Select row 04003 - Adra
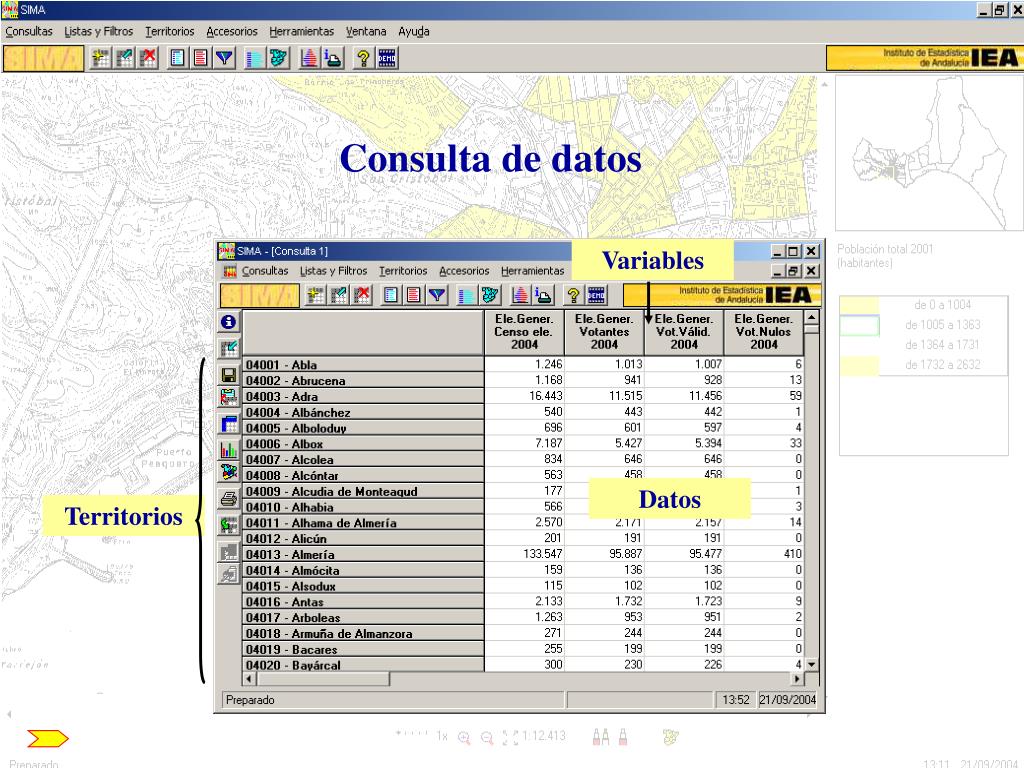1024x768 pixels. pos(363,396)
